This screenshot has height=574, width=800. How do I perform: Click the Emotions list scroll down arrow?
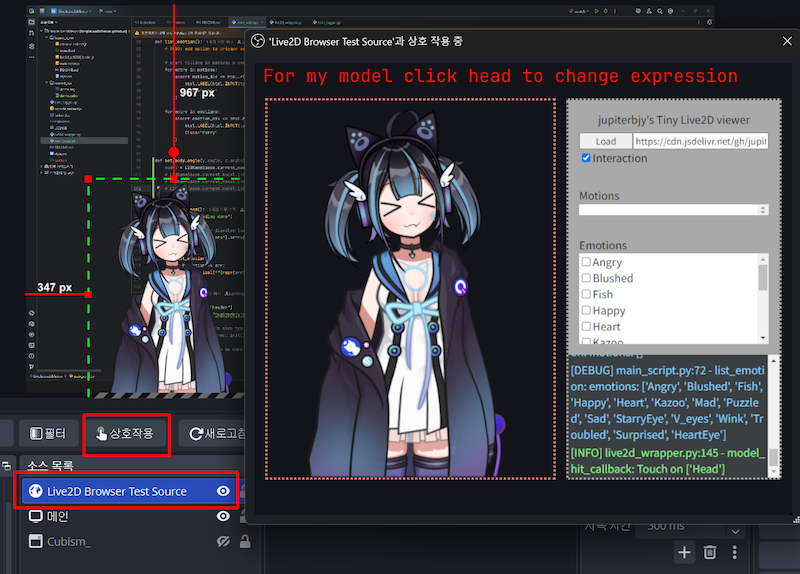pyautogui.click(x=763, y=338)
